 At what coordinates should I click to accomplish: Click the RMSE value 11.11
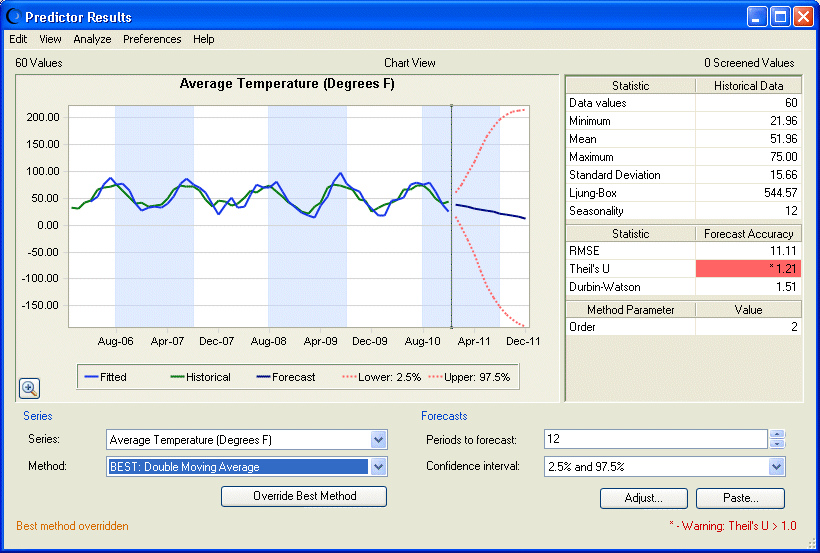[783, 251]
